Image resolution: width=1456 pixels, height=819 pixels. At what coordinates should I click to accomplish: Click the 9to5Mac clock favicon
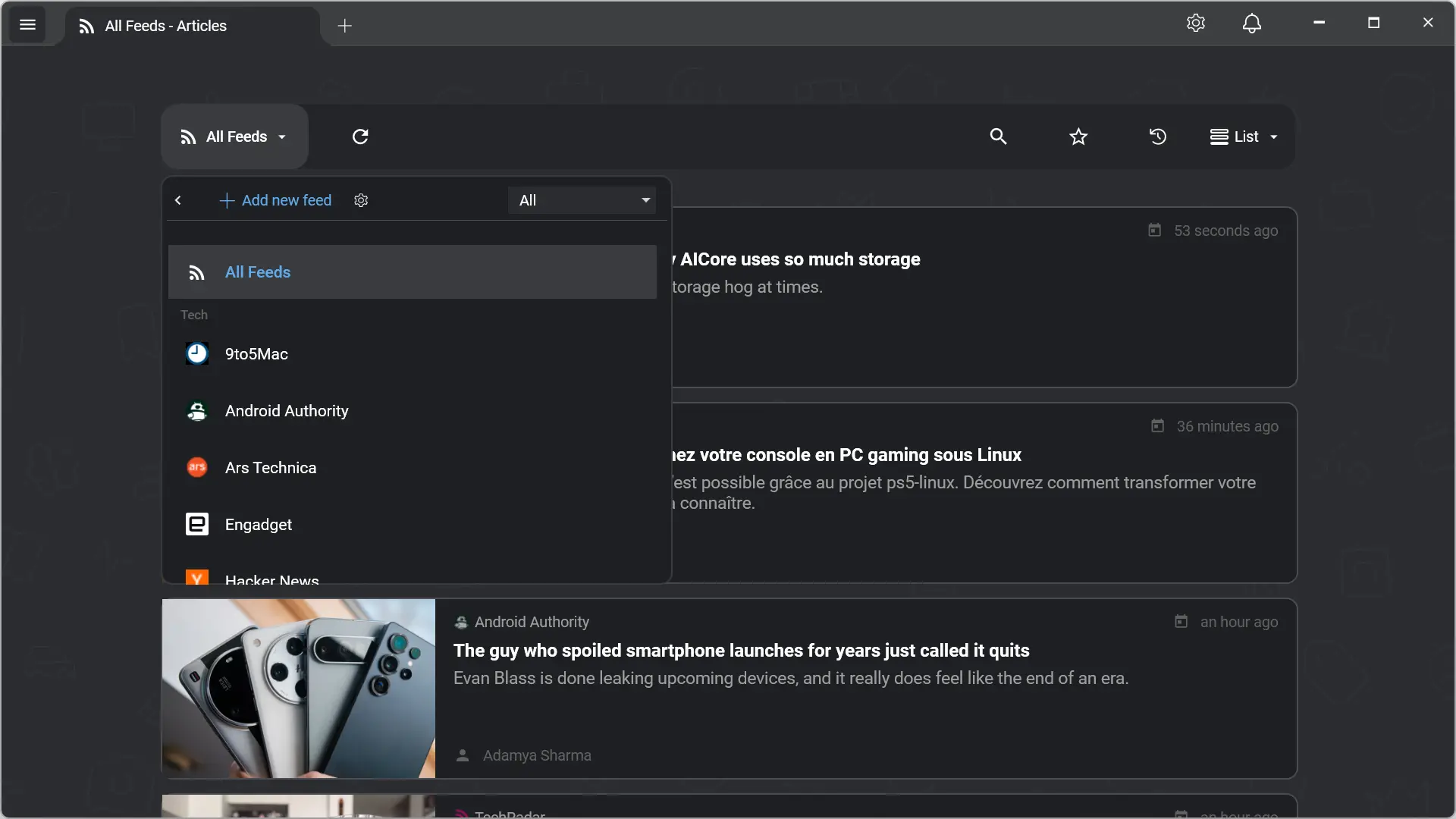(x=197, y=354)
